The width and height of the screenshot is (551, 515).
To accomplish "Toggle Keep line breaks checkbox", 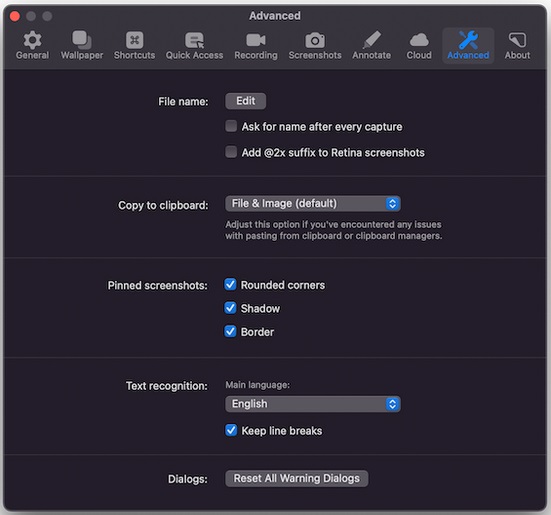I will pyautogui.click(x=231, y=430).
